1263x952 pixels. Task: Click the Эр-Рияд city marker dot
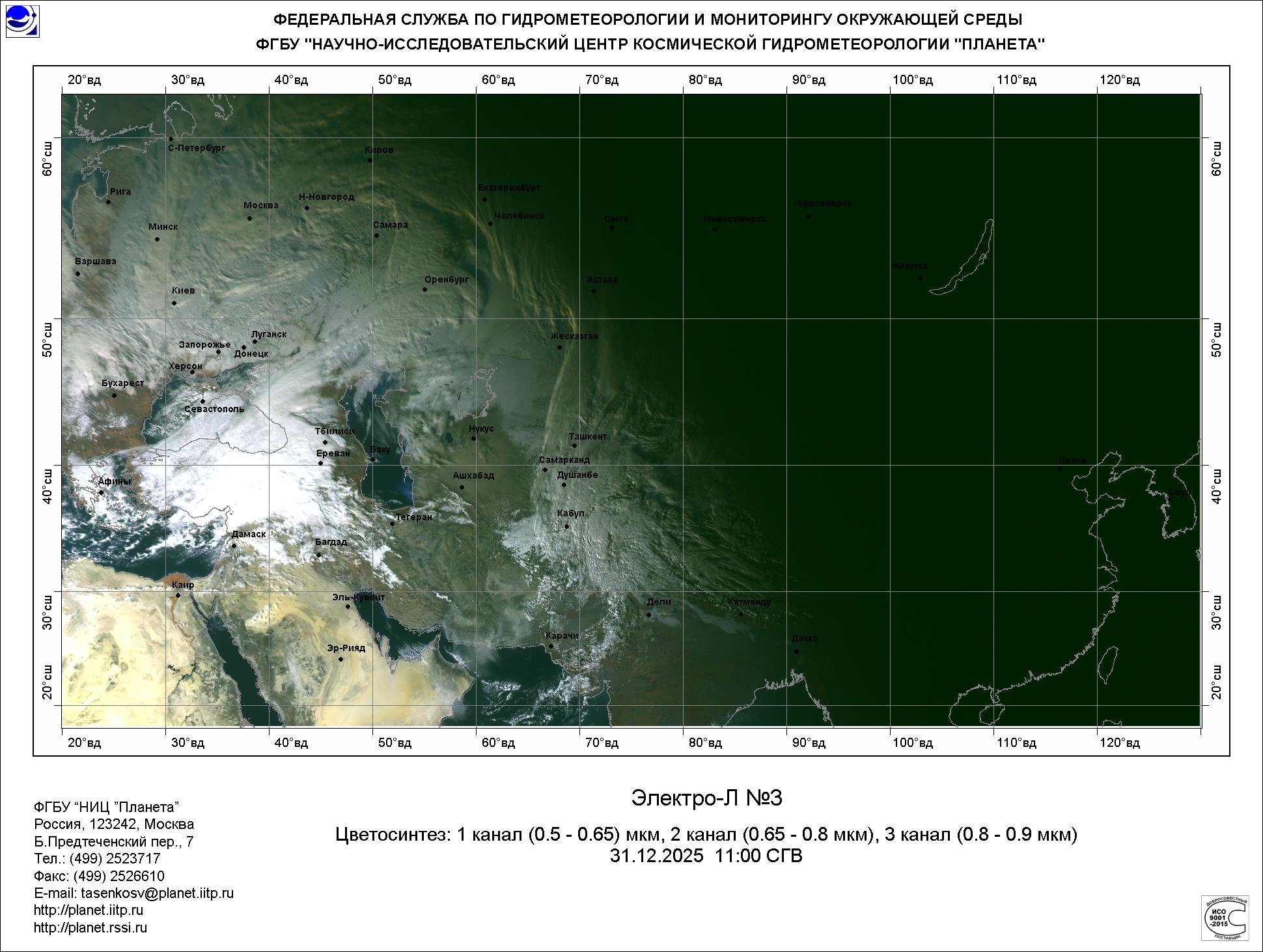340,659
